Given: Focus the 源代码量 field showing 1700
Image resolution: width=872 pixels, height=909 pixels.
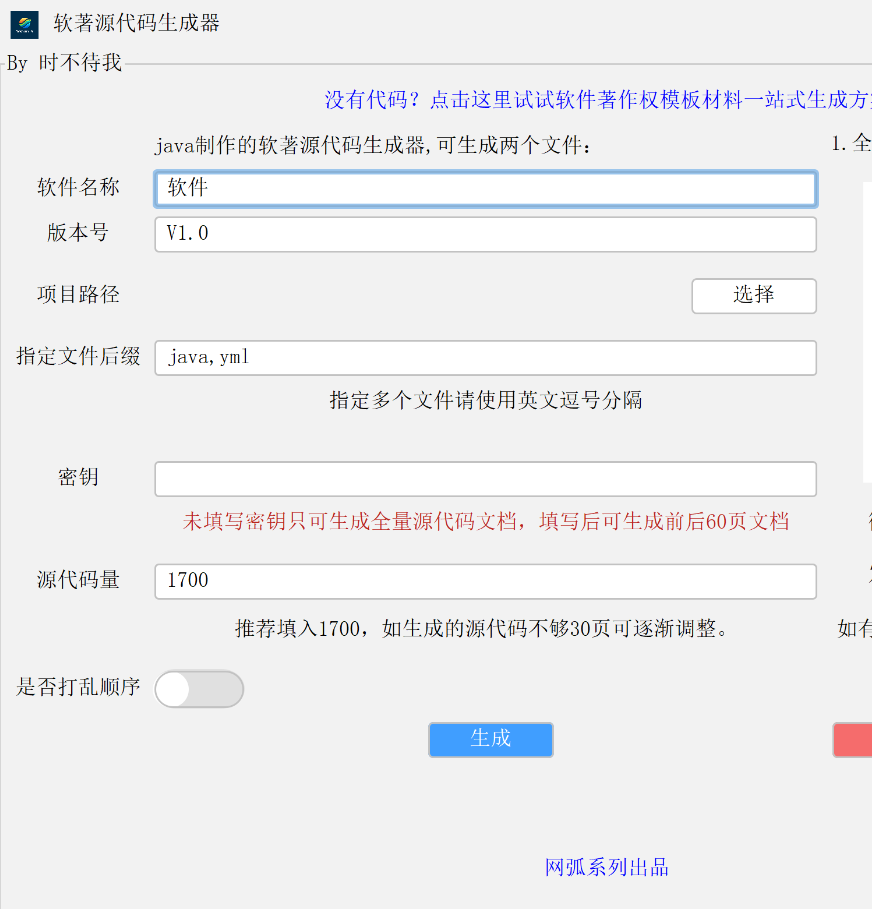Looking at the screenshot, I should click(485, 581).
